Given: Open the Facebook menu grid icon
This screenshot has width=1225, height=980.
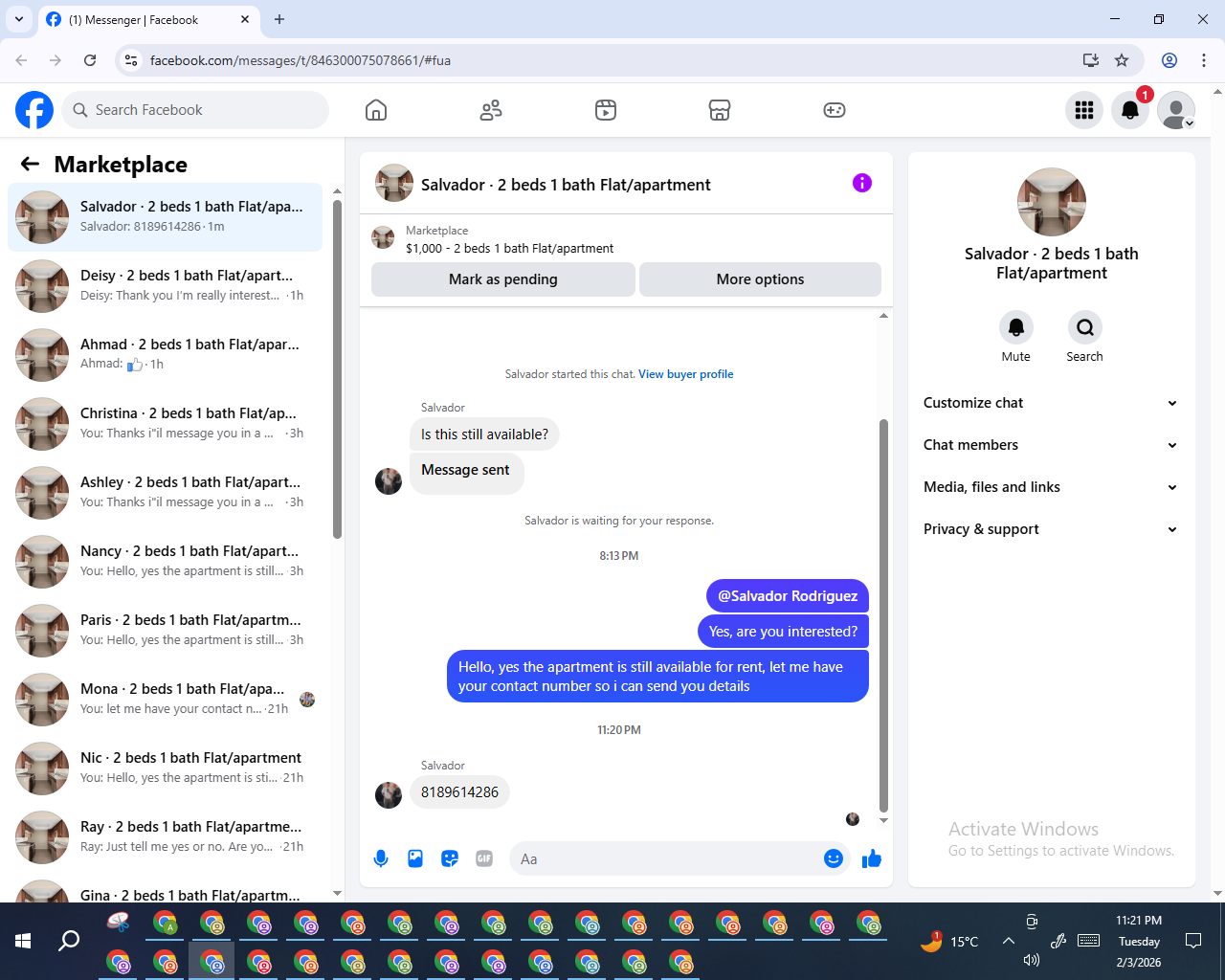Looking at the screenshot, I should [x=1084, y=110].
